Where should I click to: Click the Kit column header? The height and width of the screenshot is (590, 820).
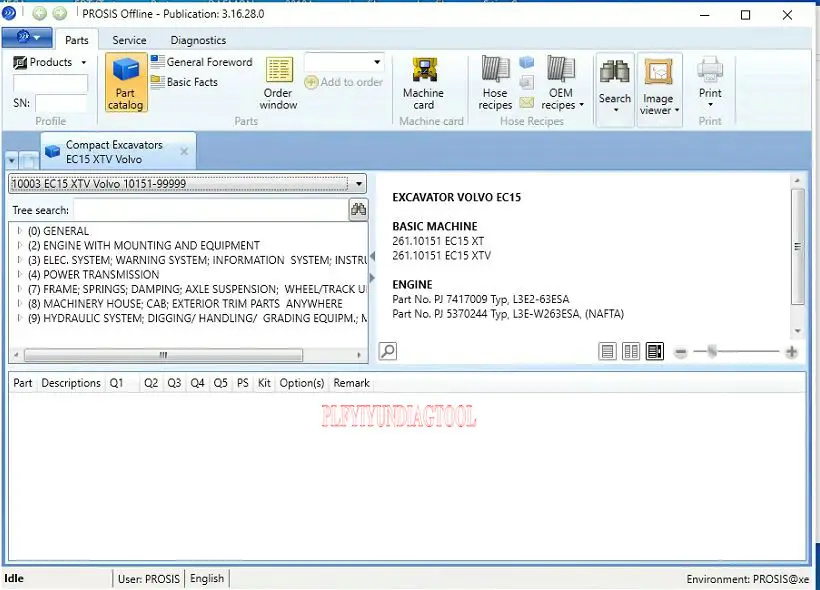click(x=264, y=383)
